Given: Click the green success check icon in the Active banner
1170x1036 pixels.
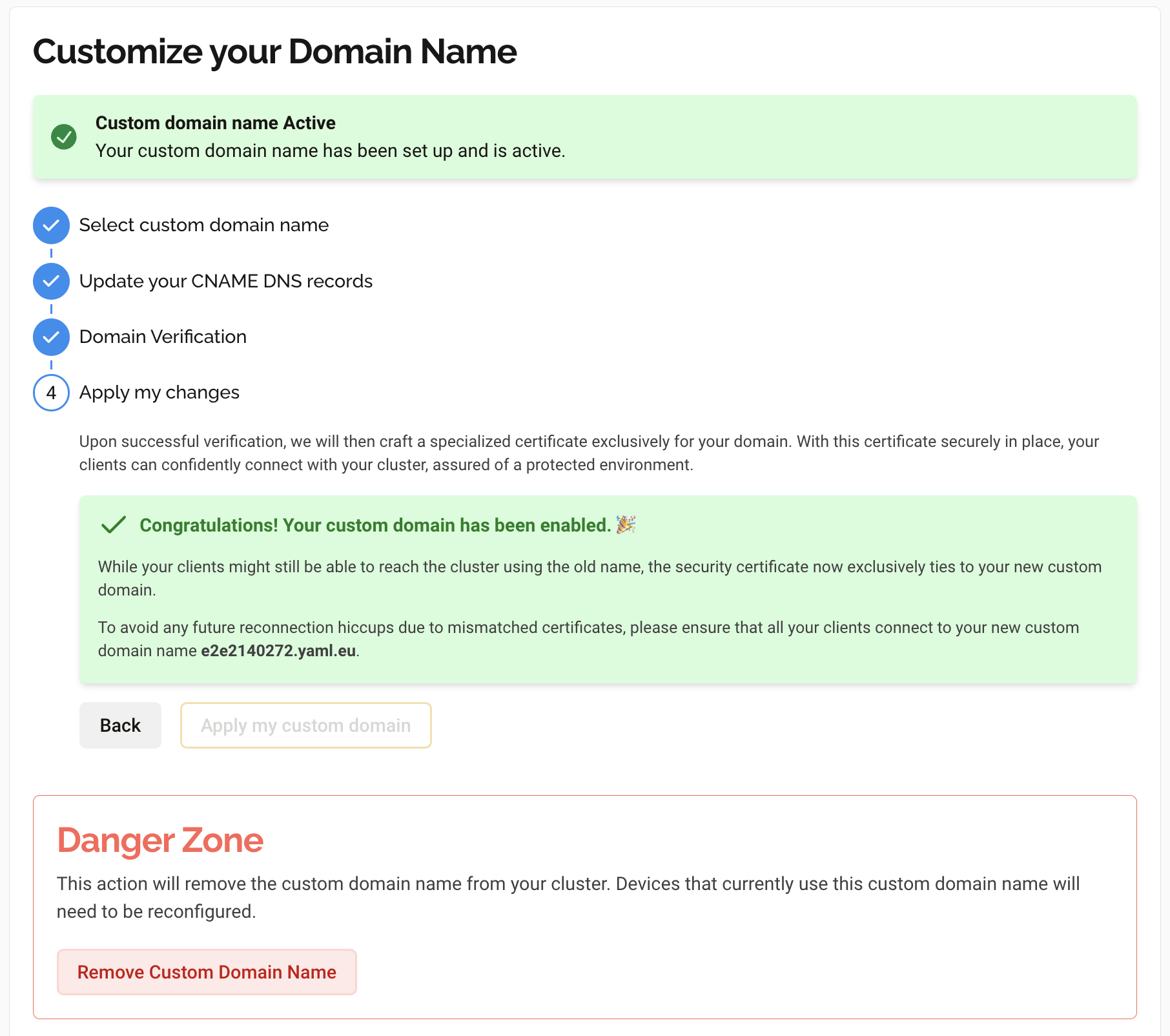Looking at the screenshot, I should (64, 137).
